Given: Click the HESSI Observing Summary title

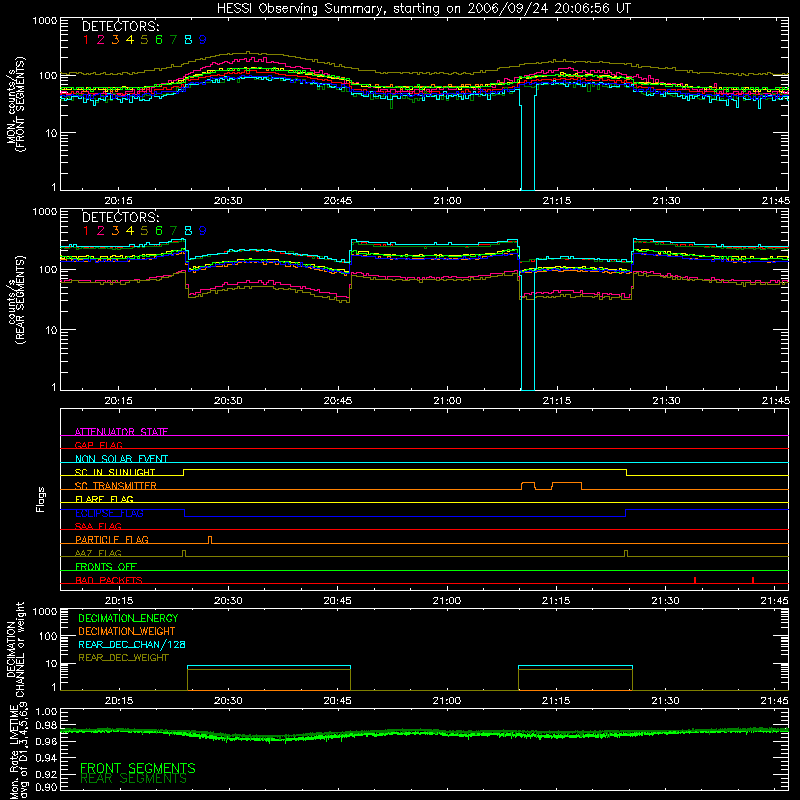Looking at the screenshot, I should pos(424,9).
